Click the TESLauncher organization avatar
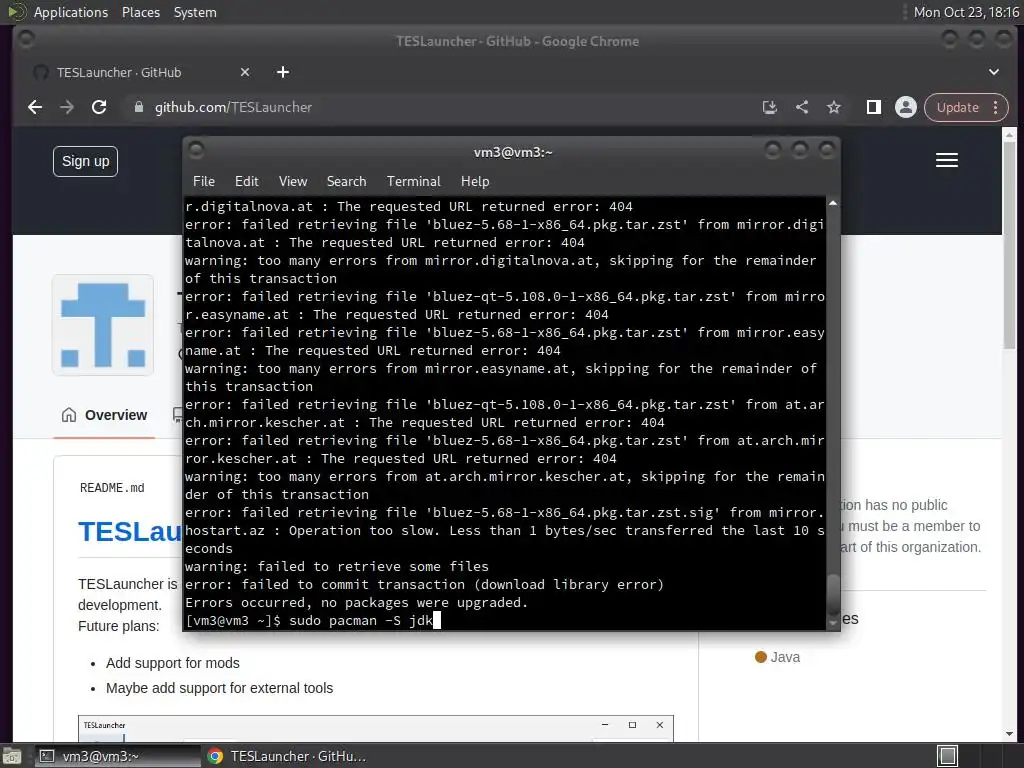Screen dimensions: 1024x768 click(x=103, y=325)
